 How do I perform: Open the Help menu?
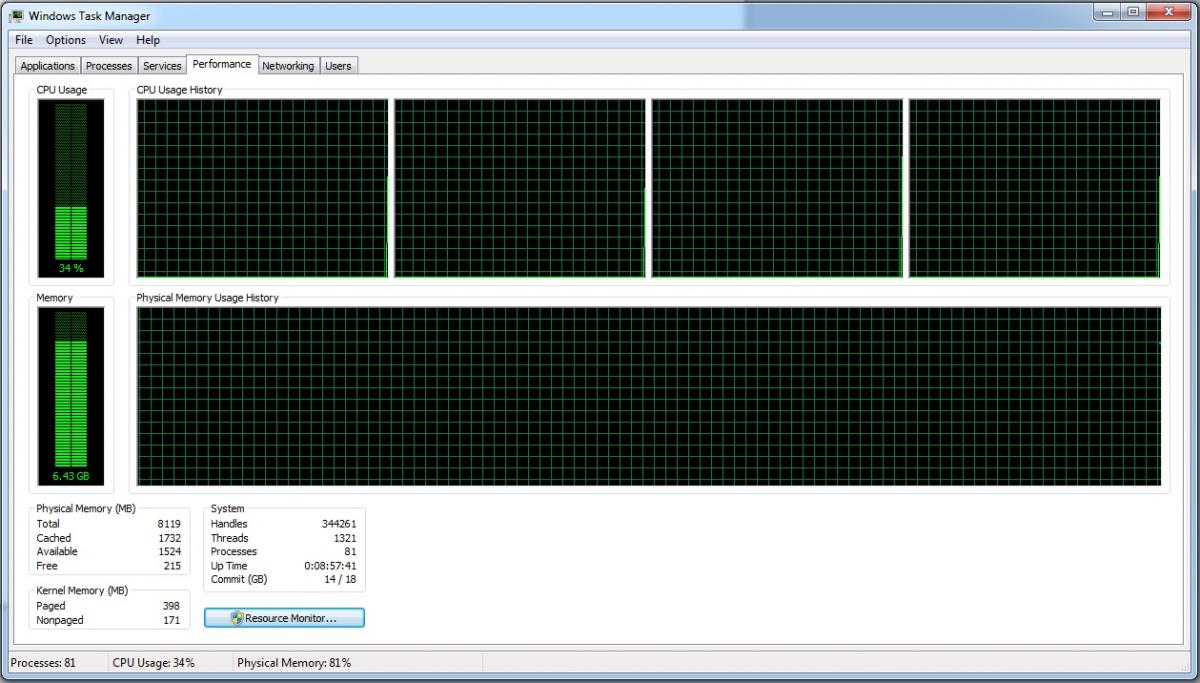[x=148, y=40]
